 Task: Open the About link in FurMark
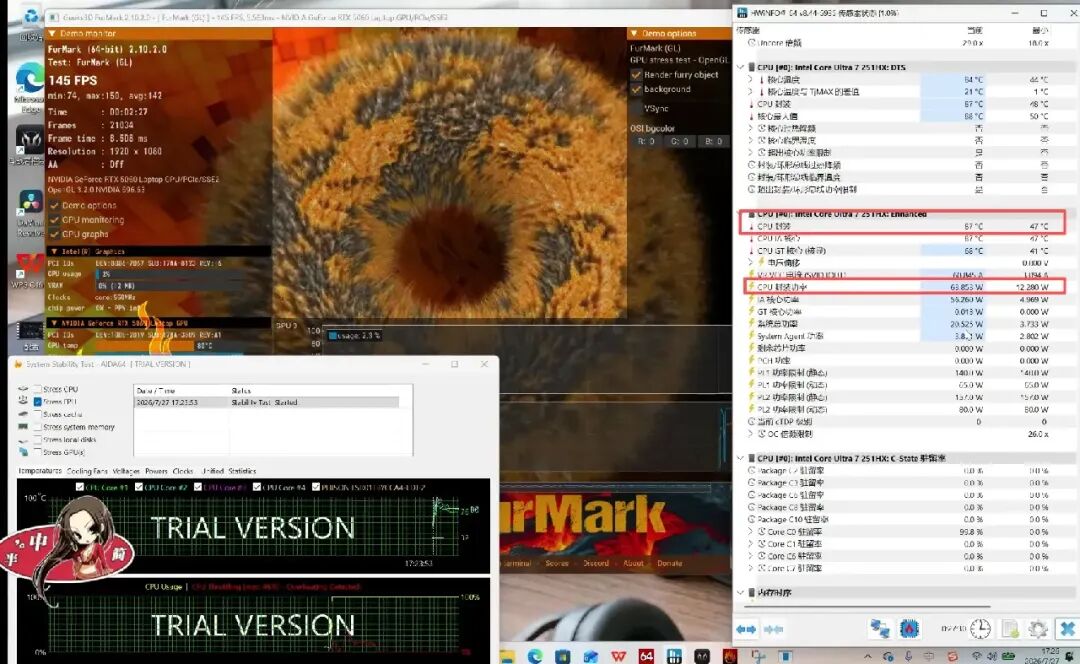tap(633, 563)
